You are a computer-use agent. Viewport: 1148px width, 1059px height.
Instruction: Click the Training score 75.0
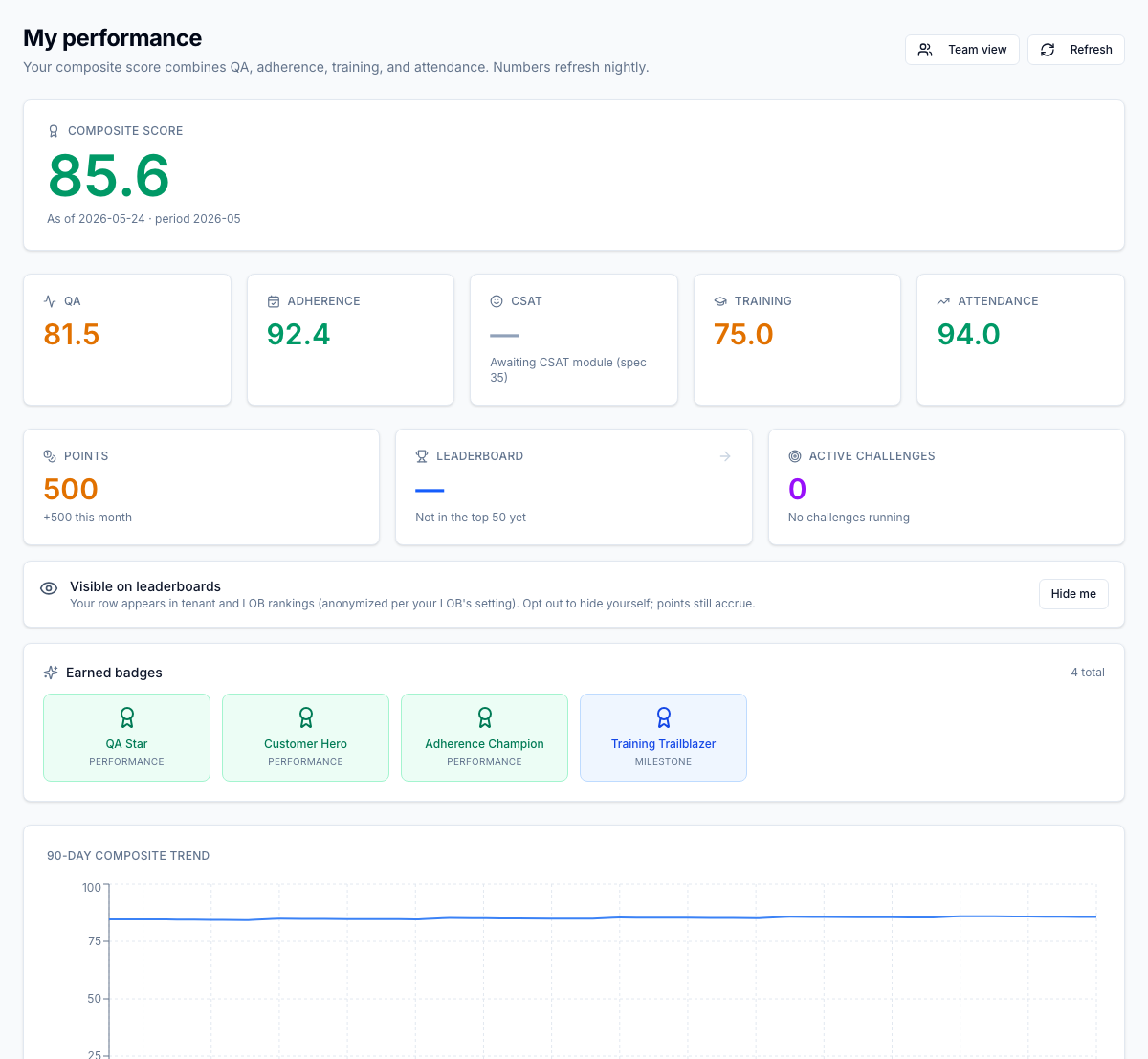743,334
